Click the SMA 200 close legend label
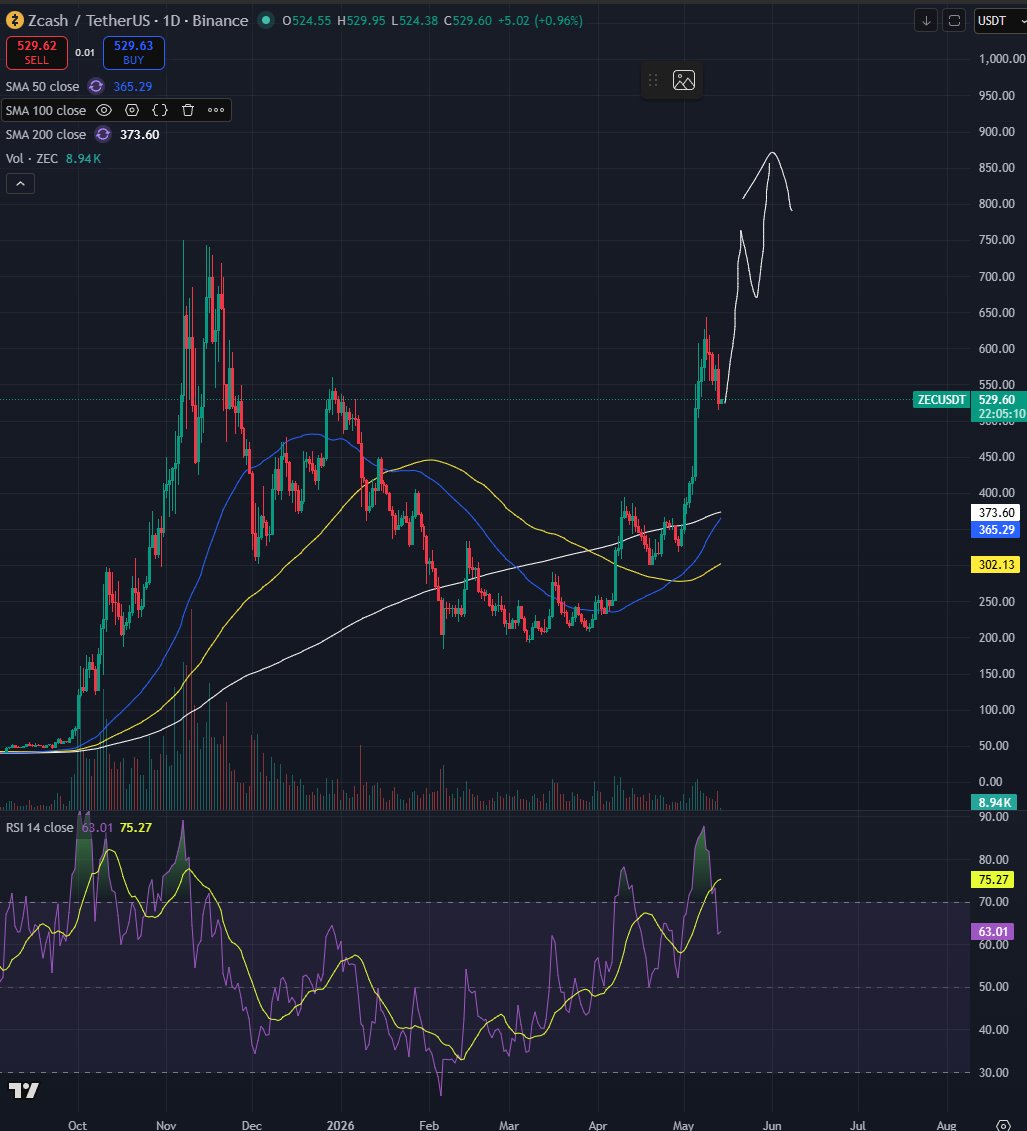1027x1131 pixels. (x=46, y=134)
